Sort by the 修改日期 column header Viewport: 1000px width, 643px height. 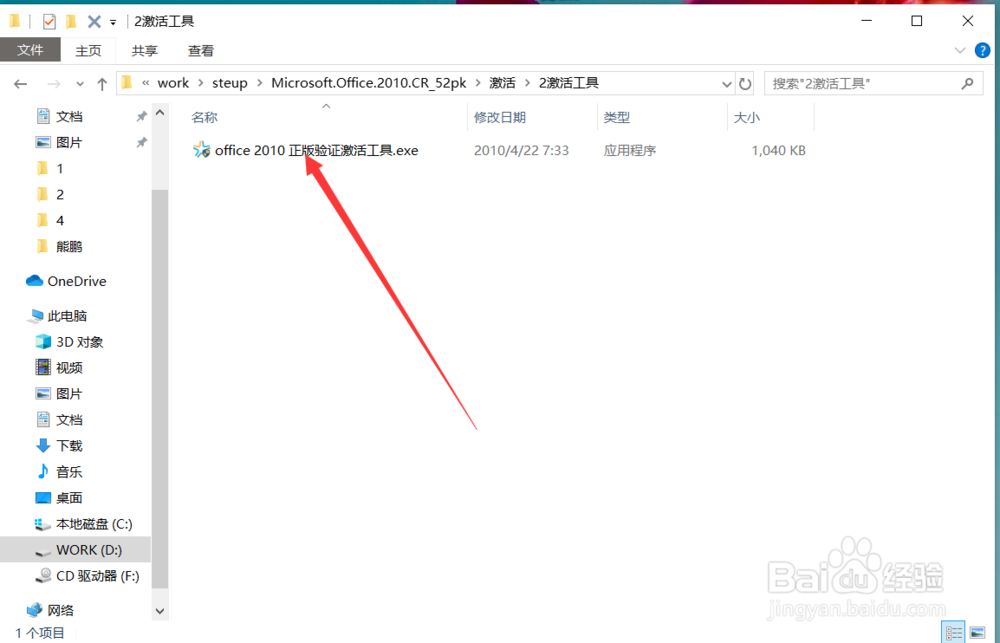pyautogui.click(x=499, y=117)
